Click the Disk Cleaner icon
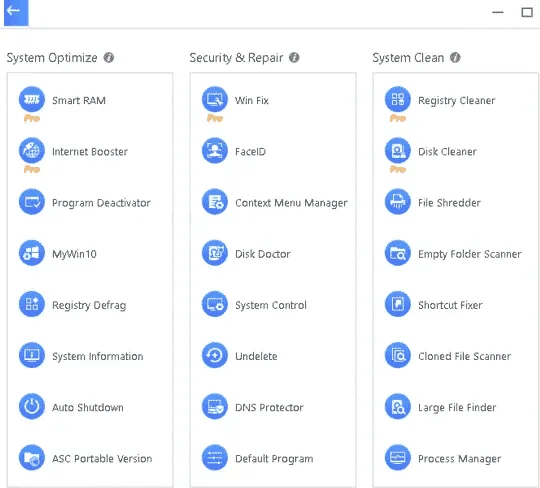 pos(398,151)
